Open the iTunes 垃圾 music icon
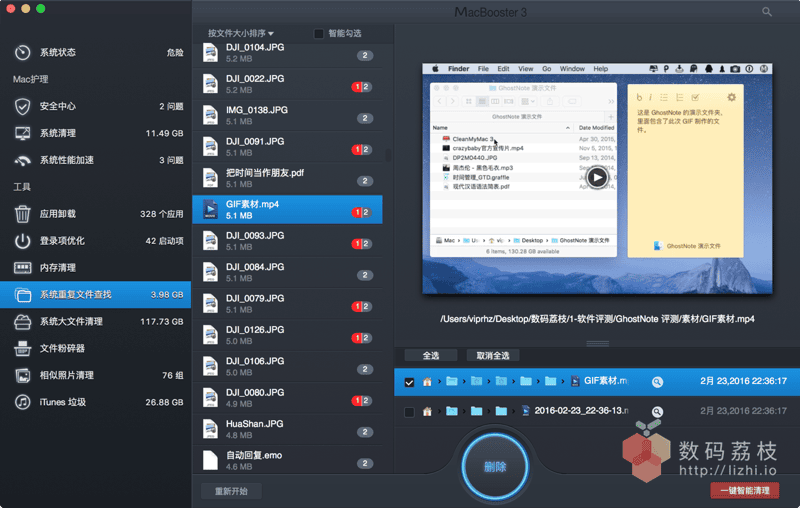This screenshot has height=508, width=800. 22,402
